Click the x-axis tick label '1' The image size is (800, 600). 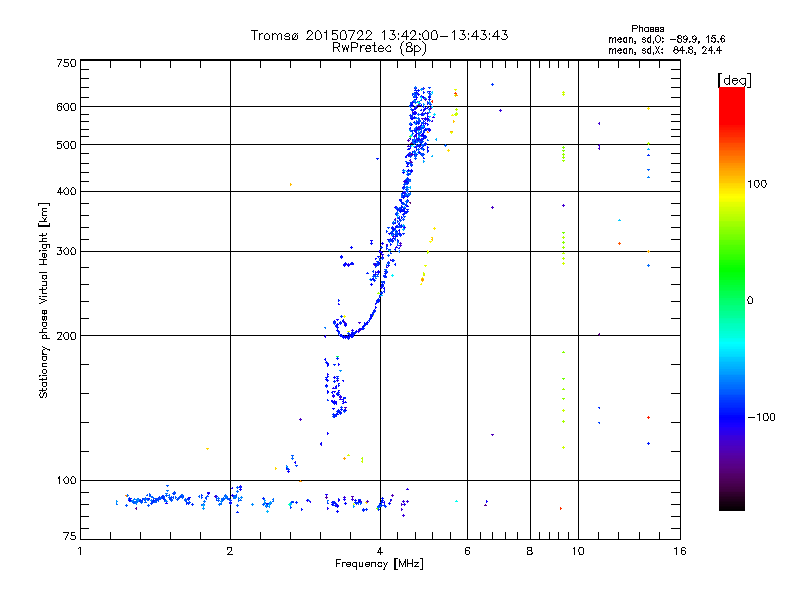[80, 551]
